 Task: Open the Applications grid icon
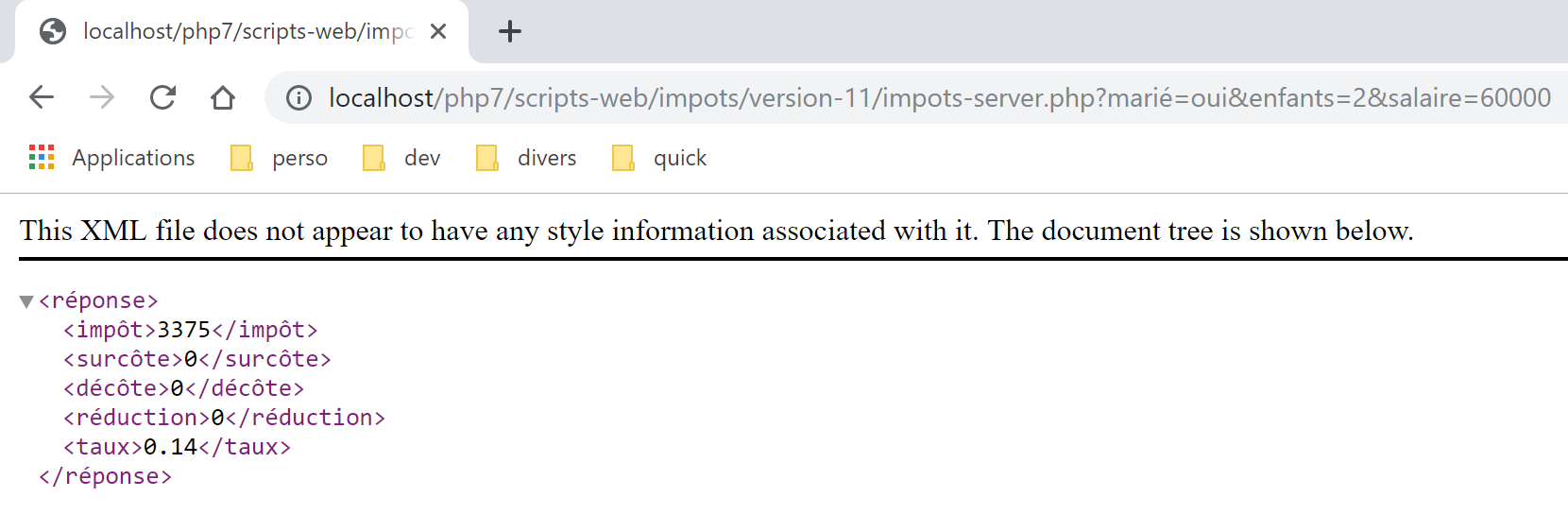point(42,158)
